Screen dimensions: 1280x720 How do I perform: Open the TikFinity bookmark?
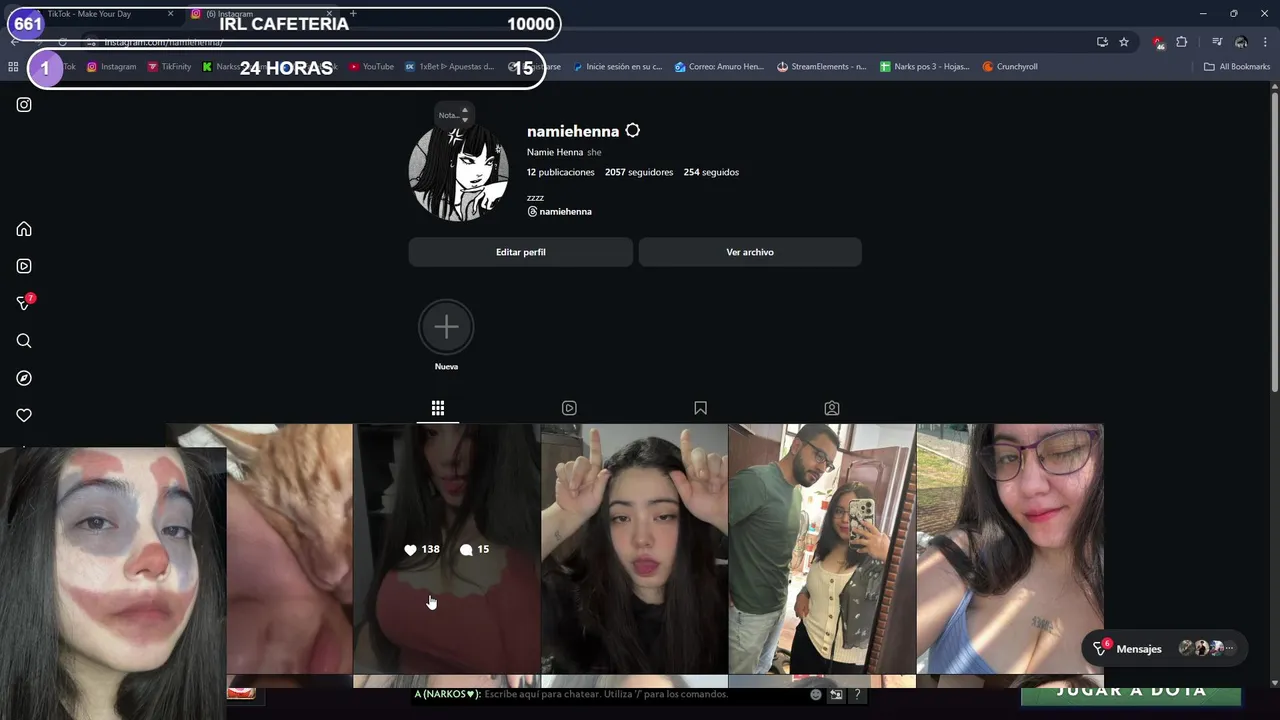tap(169, 67)
